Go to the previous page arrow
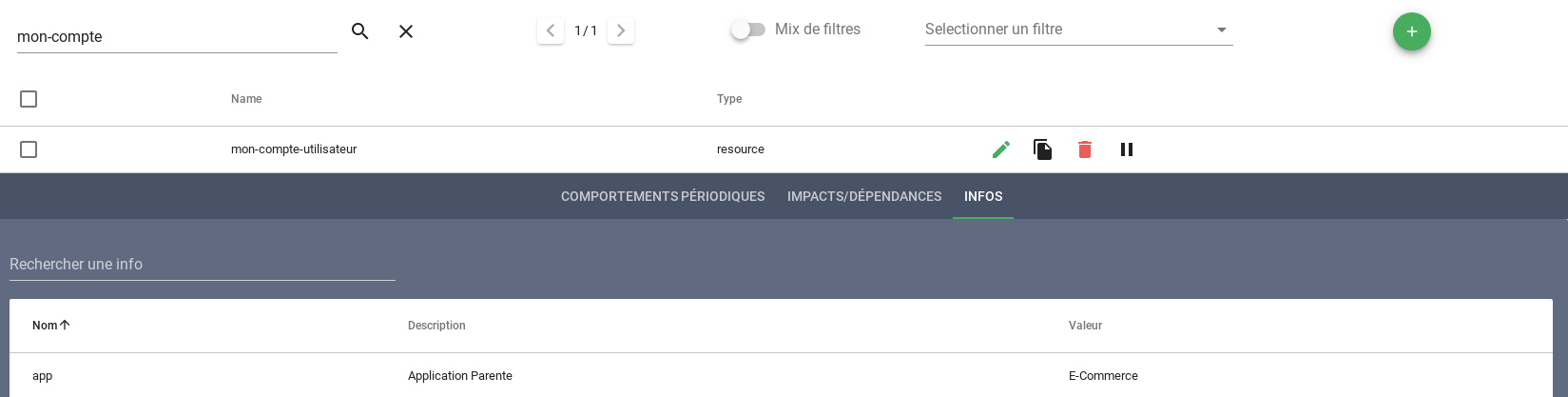 pyautogui.click(x=551, y=30)
